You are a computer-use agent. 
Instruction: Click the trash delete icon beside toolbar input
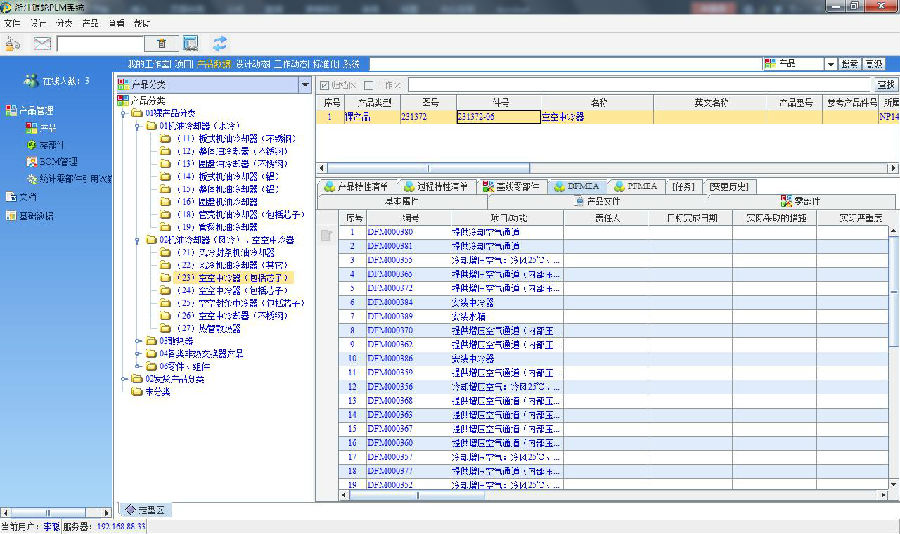click(x=161, y=44)
